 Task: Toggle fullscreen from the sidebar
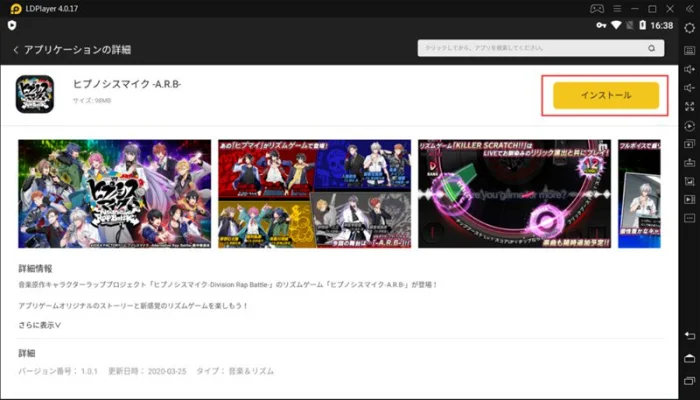tap(690, 106)
